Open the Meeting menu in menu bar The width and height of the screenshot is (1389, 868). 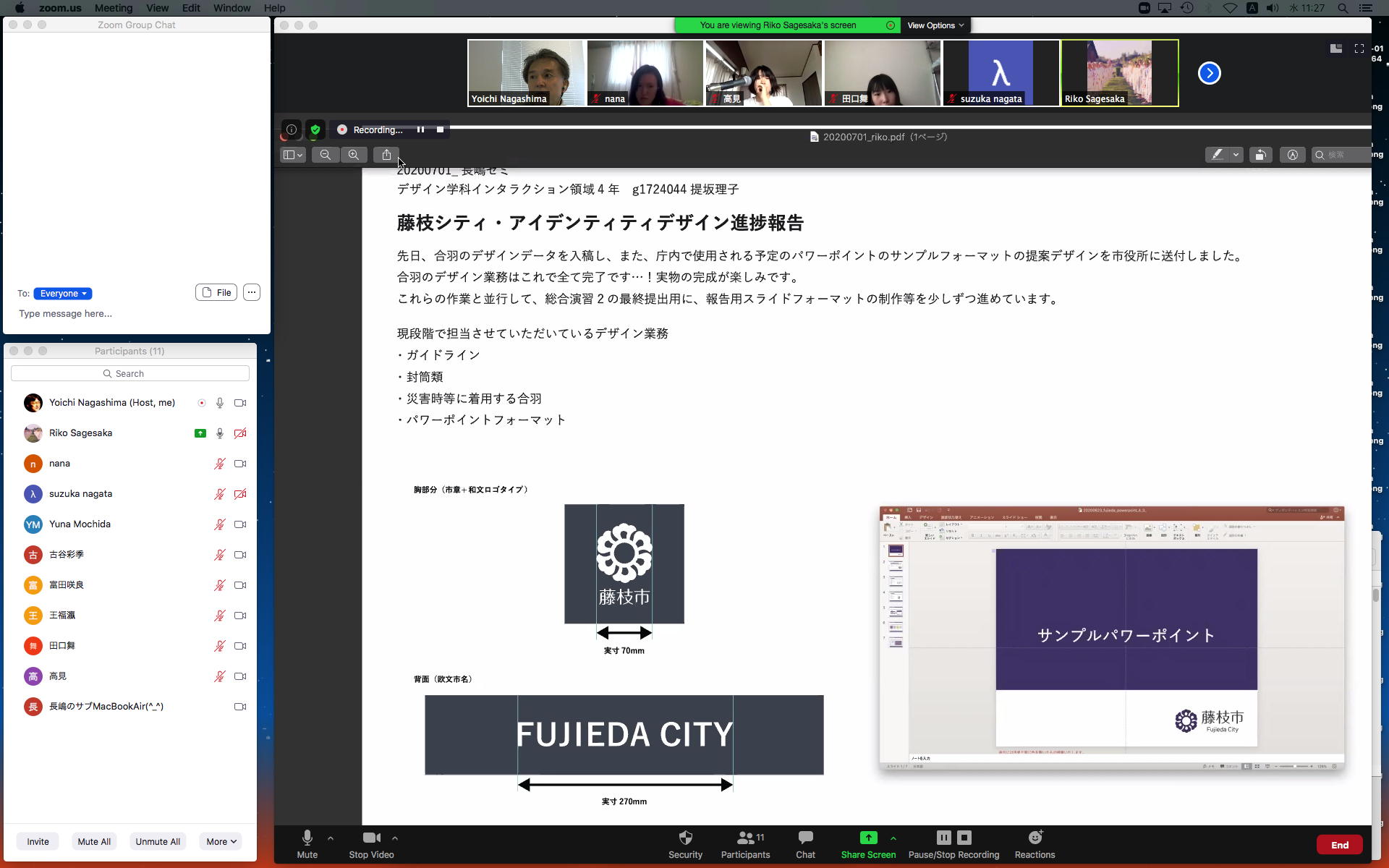pyautogui.click(x=113, y=8)
